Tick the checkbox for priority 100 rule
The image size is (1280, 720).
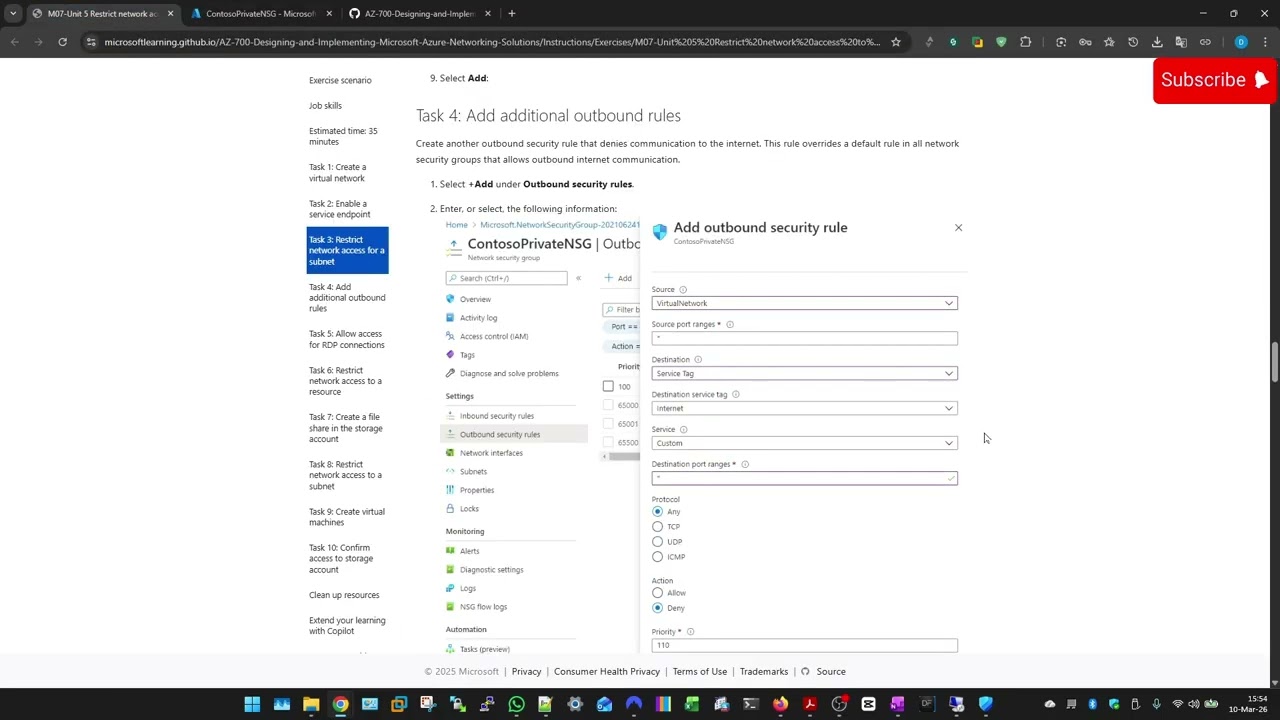(x=608, y=386)
